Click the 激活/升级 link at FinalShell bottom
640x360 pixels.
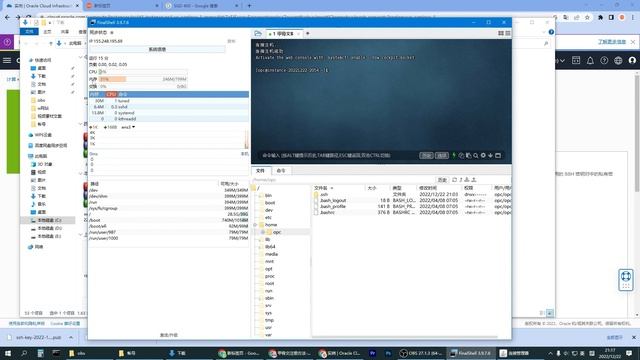coord(169,335)
